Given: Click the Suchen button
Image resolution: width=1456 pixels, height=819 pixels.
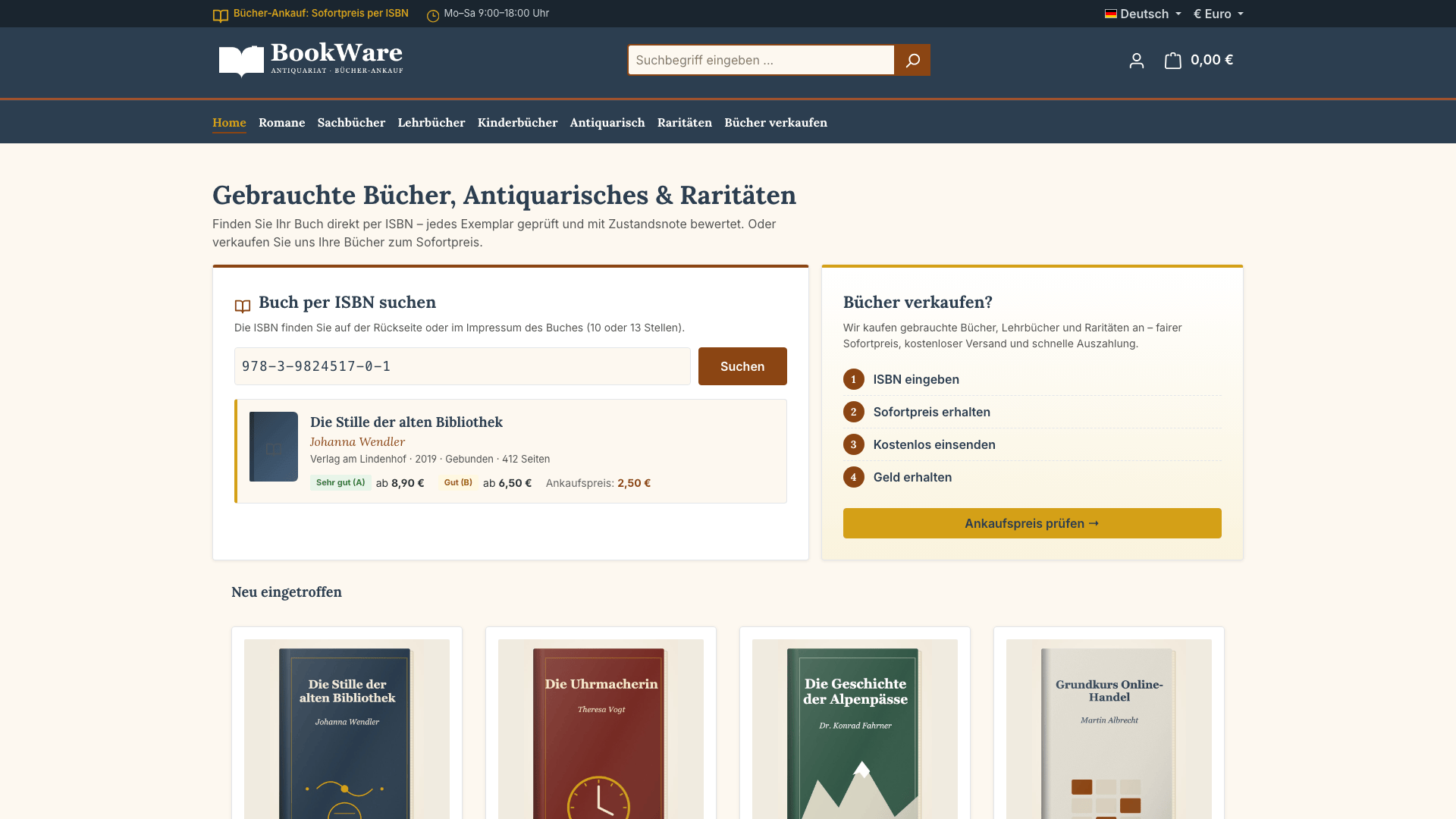Looking at the screenshot, I should [742, 366].
